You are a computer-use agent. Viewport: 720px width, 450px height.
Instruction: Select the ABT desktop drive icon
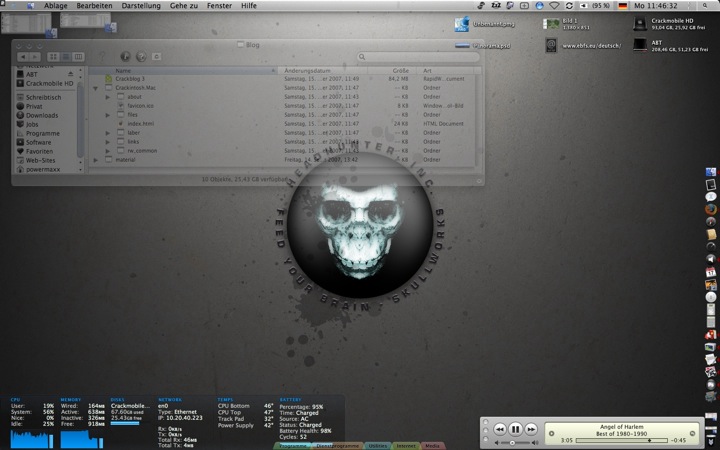(x=640, y=45)
